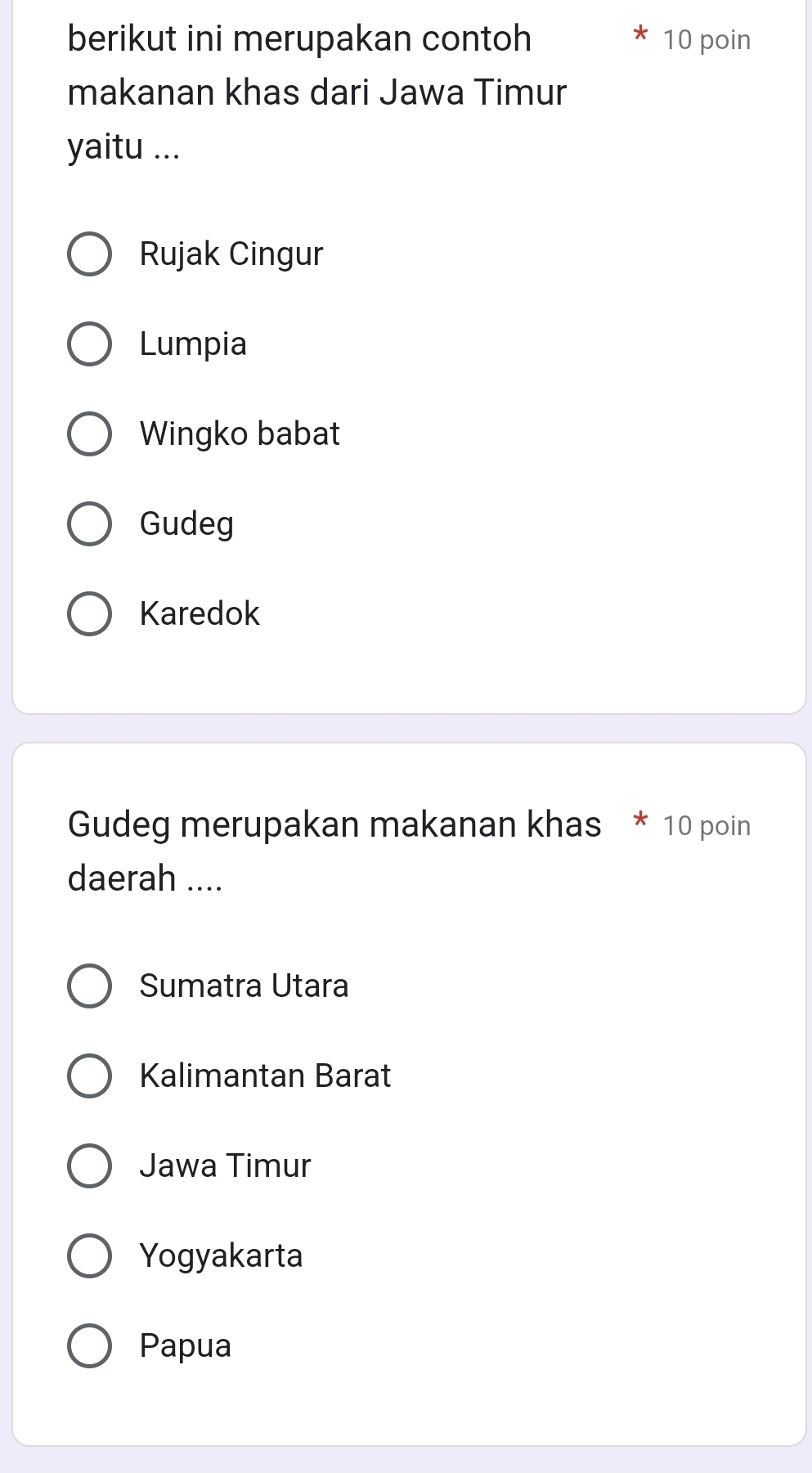812x1473 pixels.
Task: Click the Sumatra Utara label text
Action: (x=244, y=986)
